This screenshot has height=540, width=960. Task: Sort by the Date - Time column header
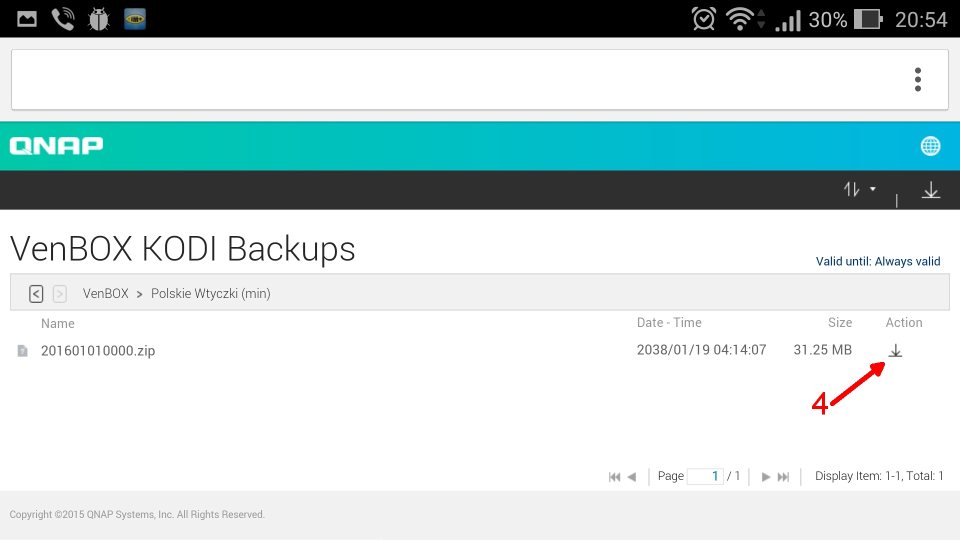[x=669, y=323]
